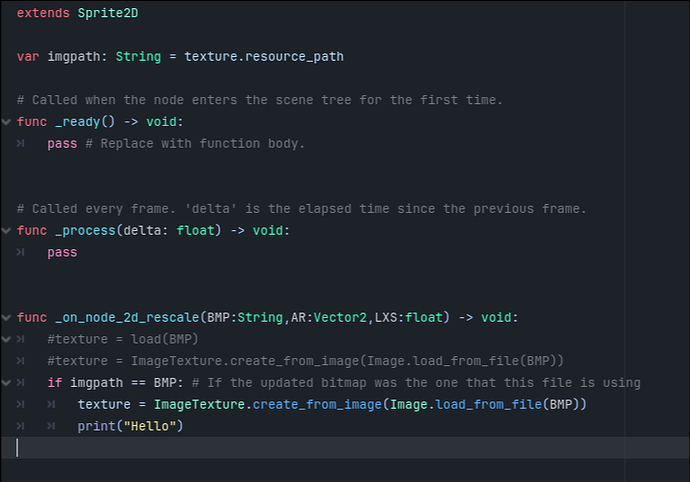Collapse the _process function fold arrow
This screenshot has height=482, width=690.
[x=6, y=231]
